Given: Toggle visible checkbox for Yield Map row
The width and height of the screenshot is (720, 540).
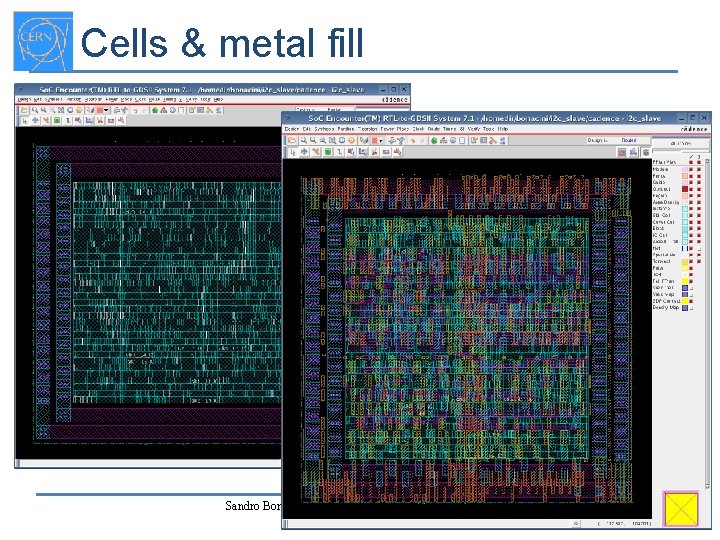Looking at the screenshot, I should tap(691, 294).
